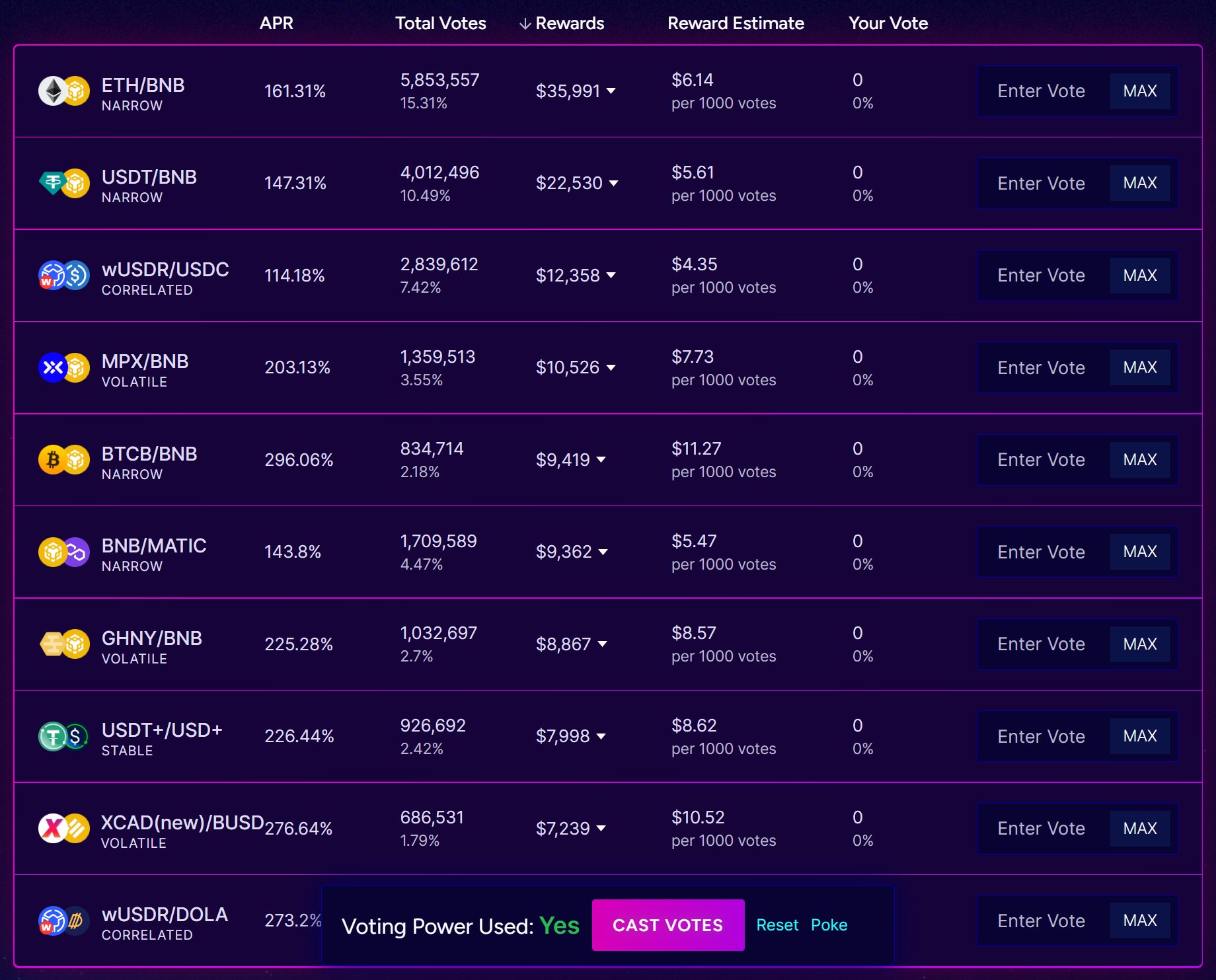Expand the $12,358 rewards dropdown
This screenshot has height=980, width=1216.
[611, 276]
